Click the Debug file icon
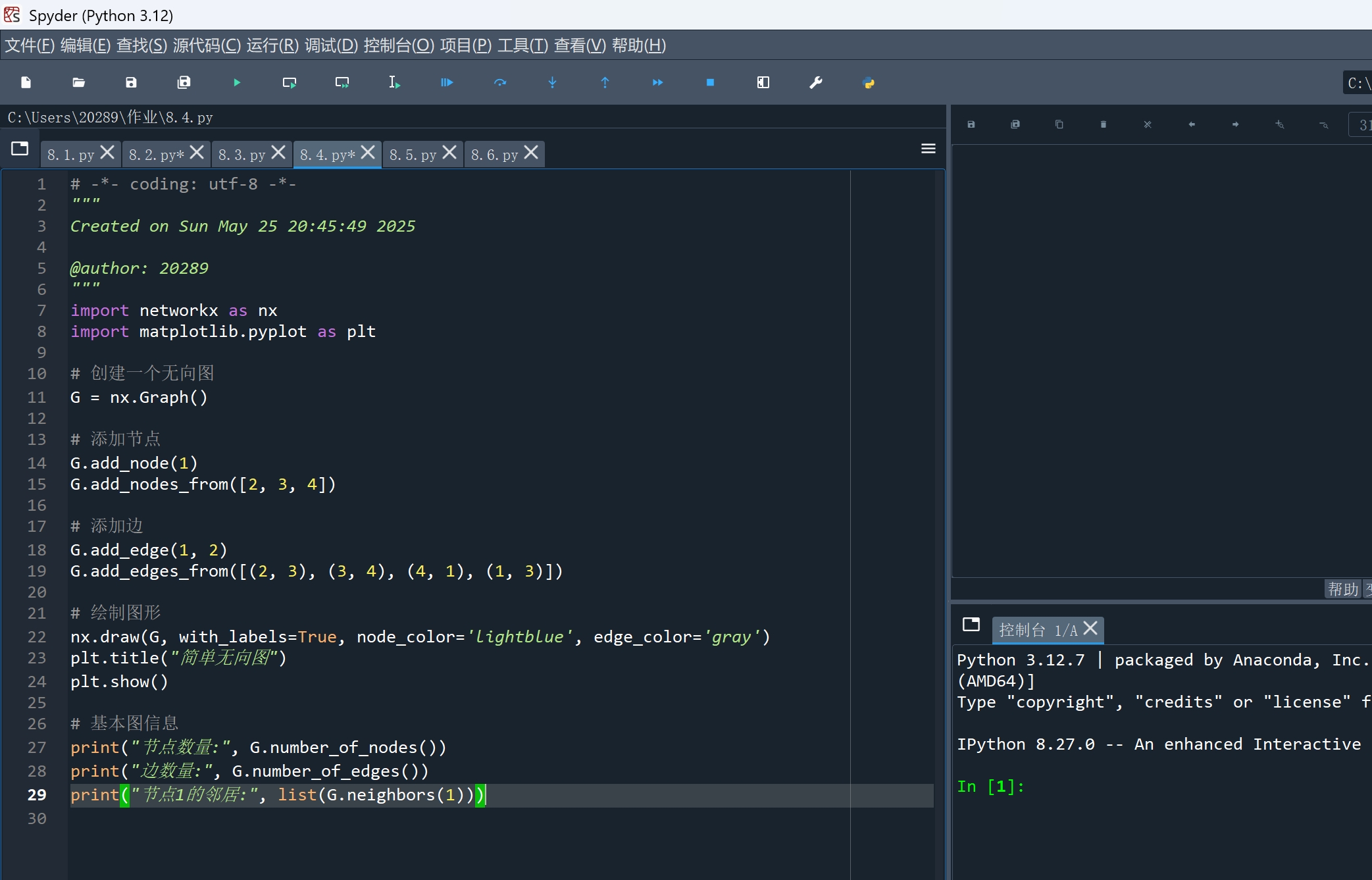The width and height of the screenshot is (1372, 880). tap(447, 82)
